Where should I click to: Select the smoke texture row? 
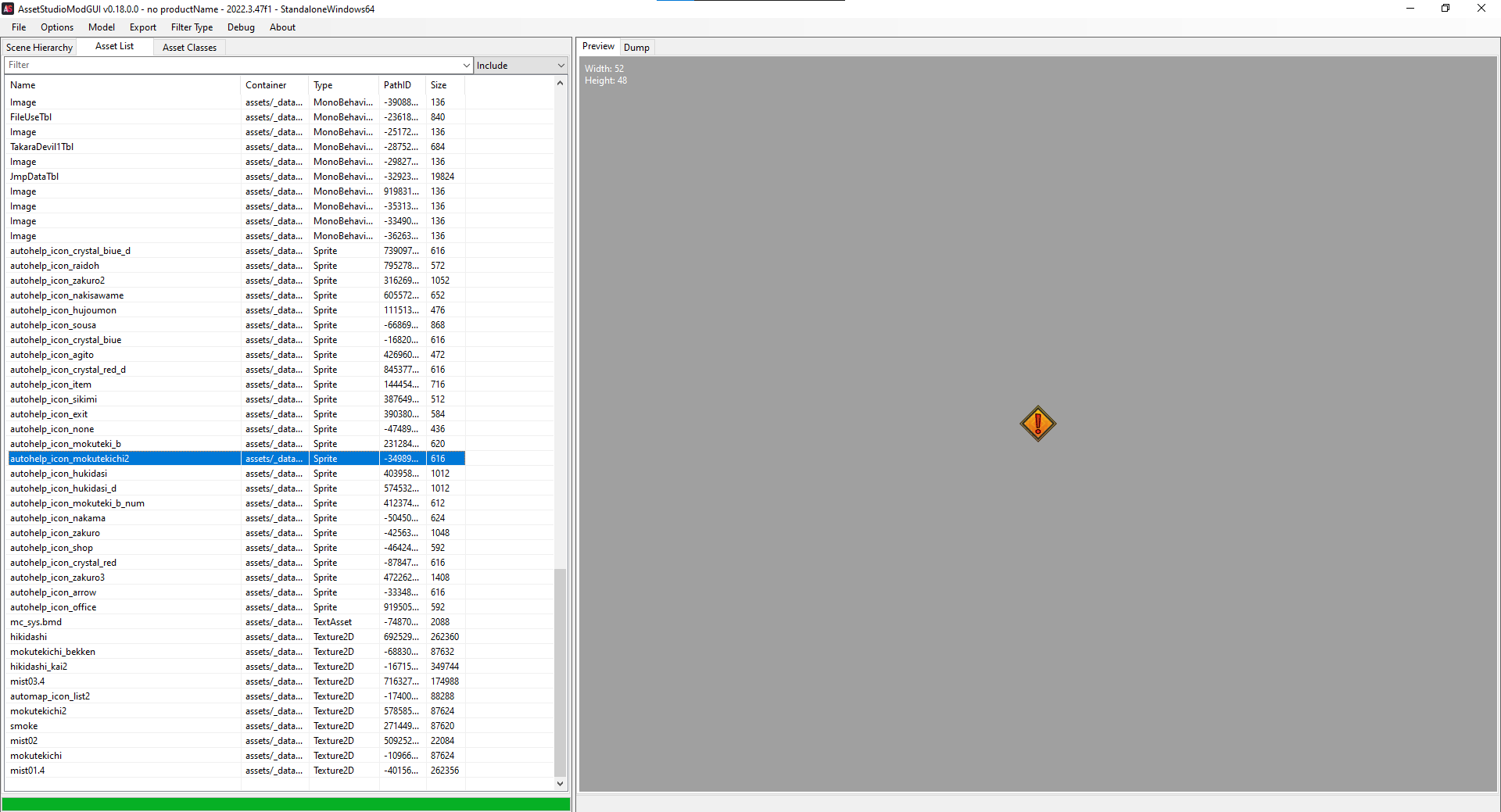pos(236,726)
